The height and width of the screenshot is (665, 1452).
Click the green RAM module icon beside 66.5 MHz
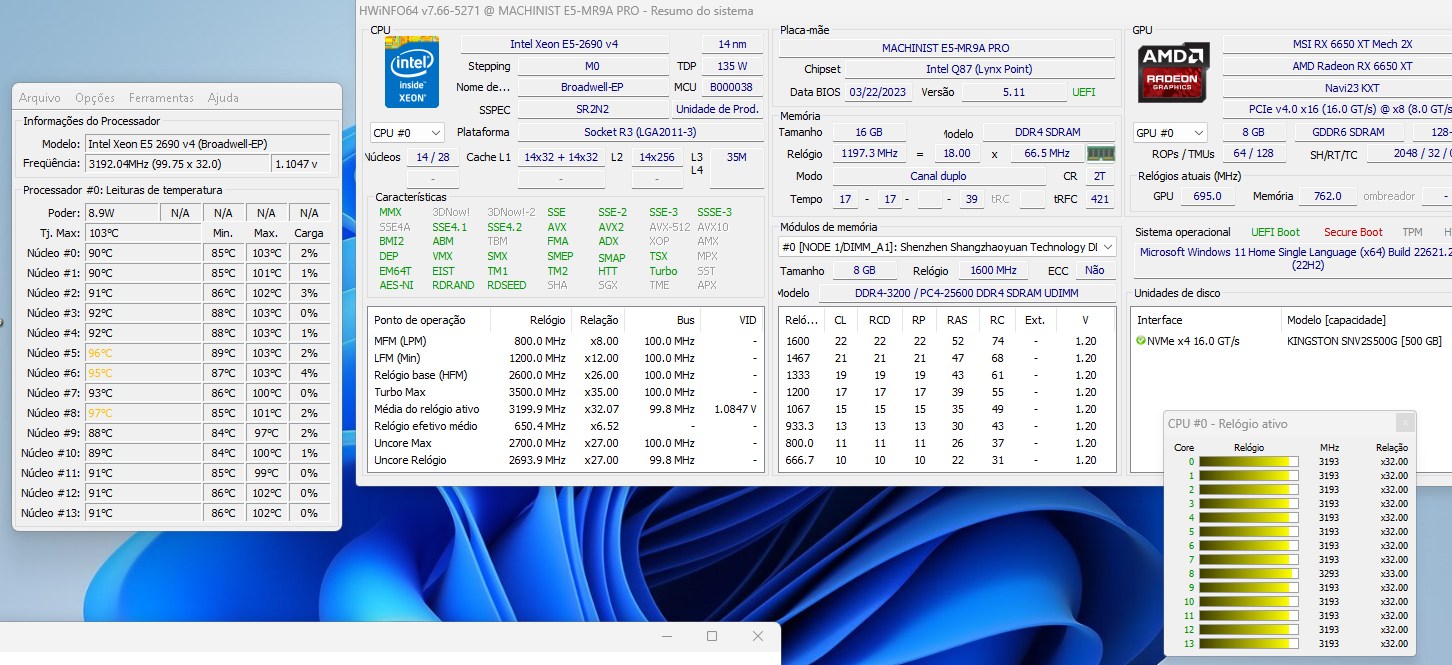[x=1101, y=153]
